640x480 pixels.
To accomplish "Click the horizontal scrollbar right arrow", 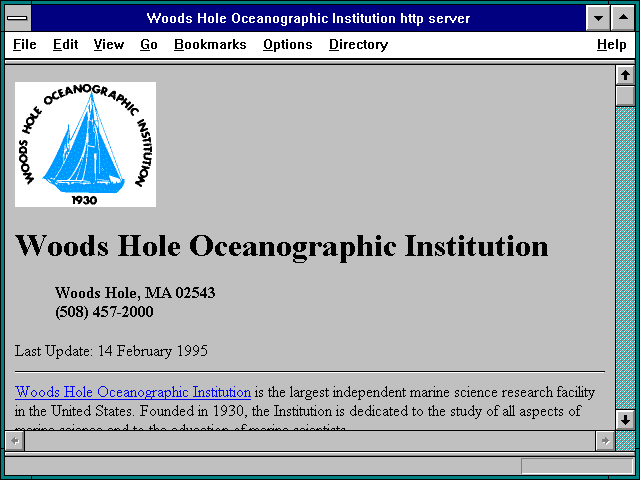I will point(605,441).
